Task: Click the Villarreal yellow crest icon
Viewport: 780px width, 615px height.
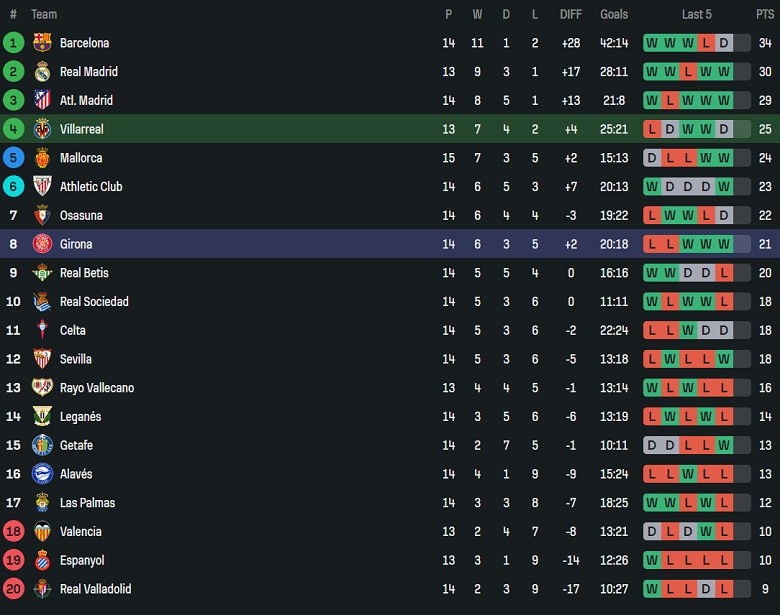Action: click(x=42, y=129)
